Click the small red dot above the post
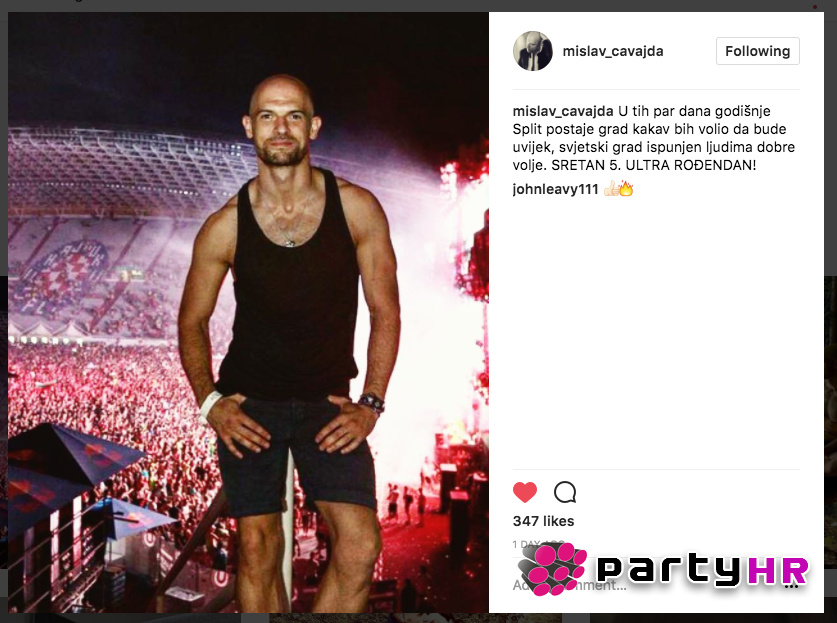The height and width of the screenshot is (623, 837). click(815, 6)
